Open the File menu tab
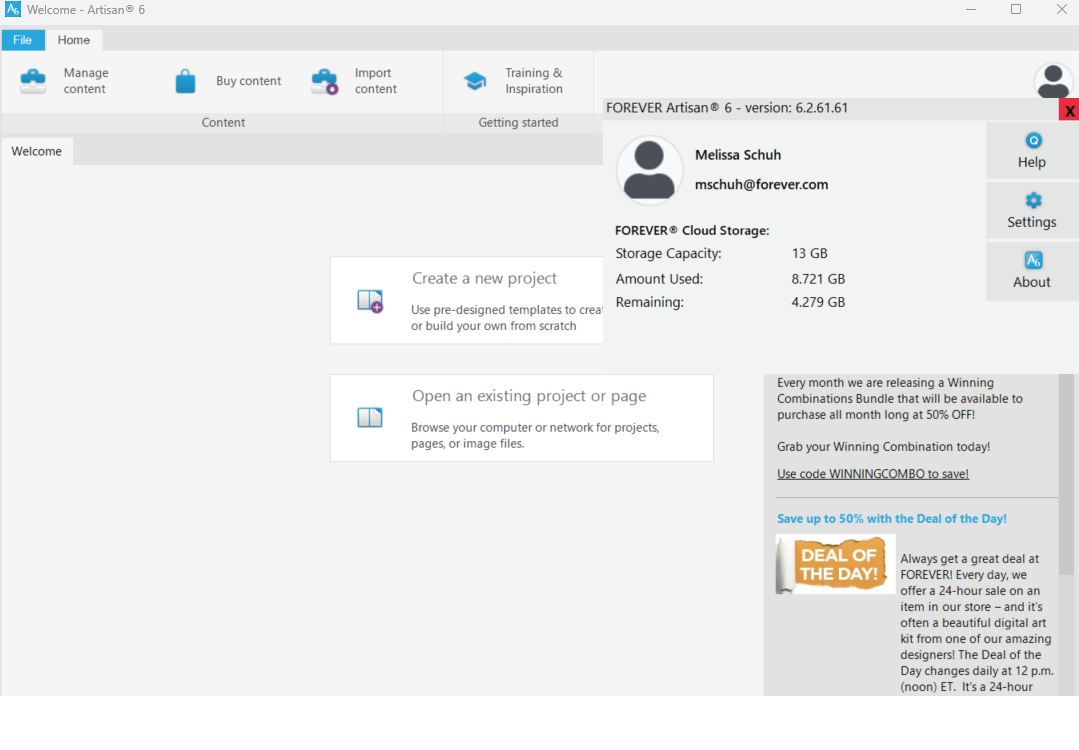Screen dimensions: 1079x750 coord(23,40)
